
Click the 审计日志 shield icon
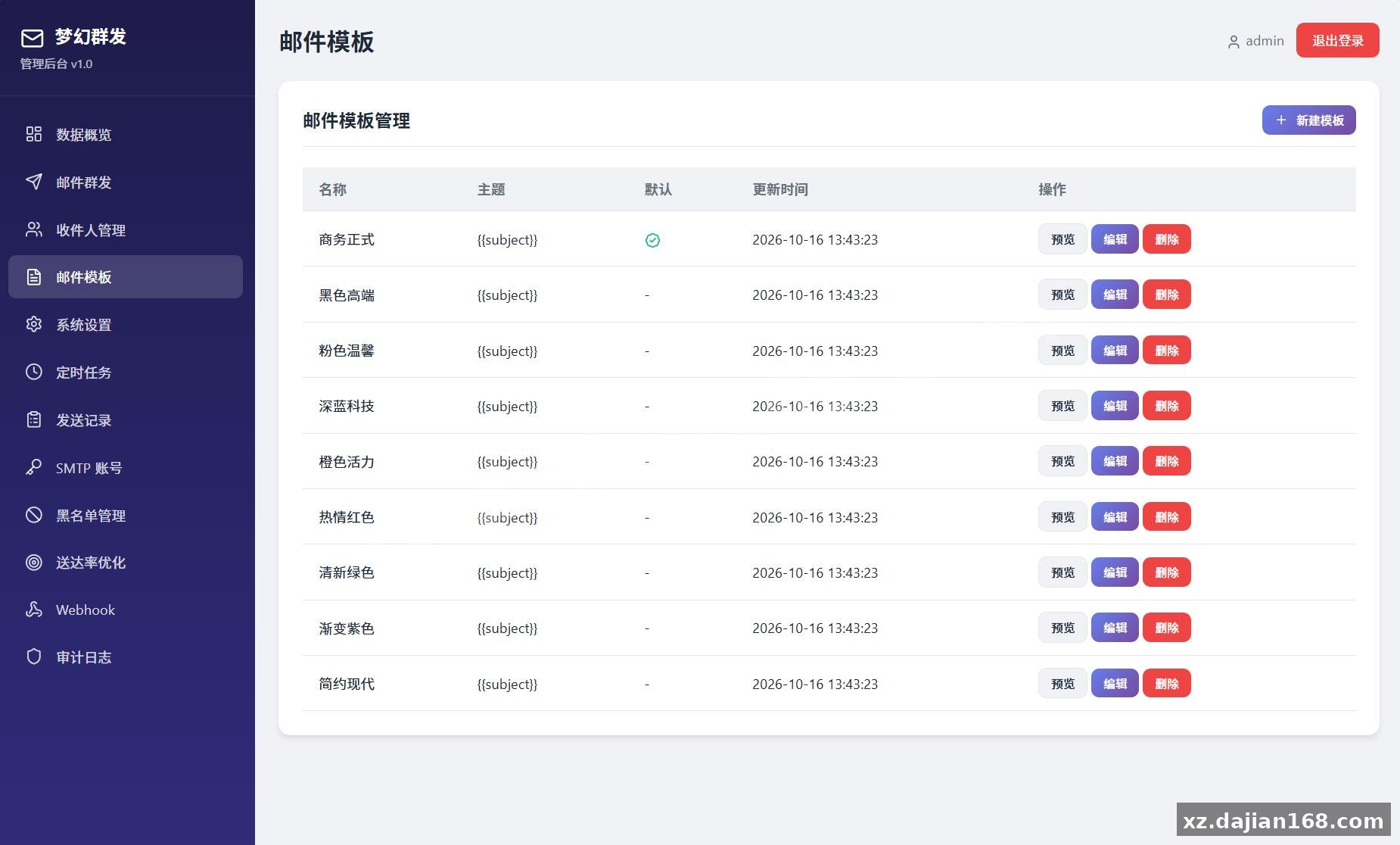coord(34,656)
